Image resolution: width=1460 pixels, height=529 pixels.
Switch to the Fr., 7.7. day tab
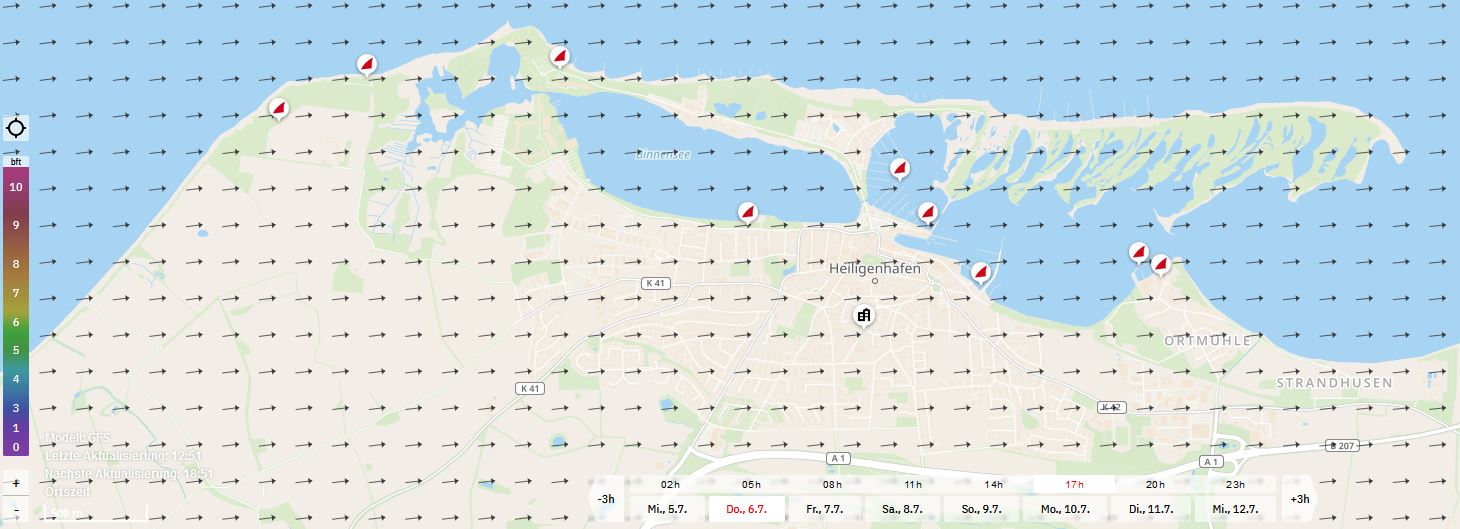(x=827, y=509)
